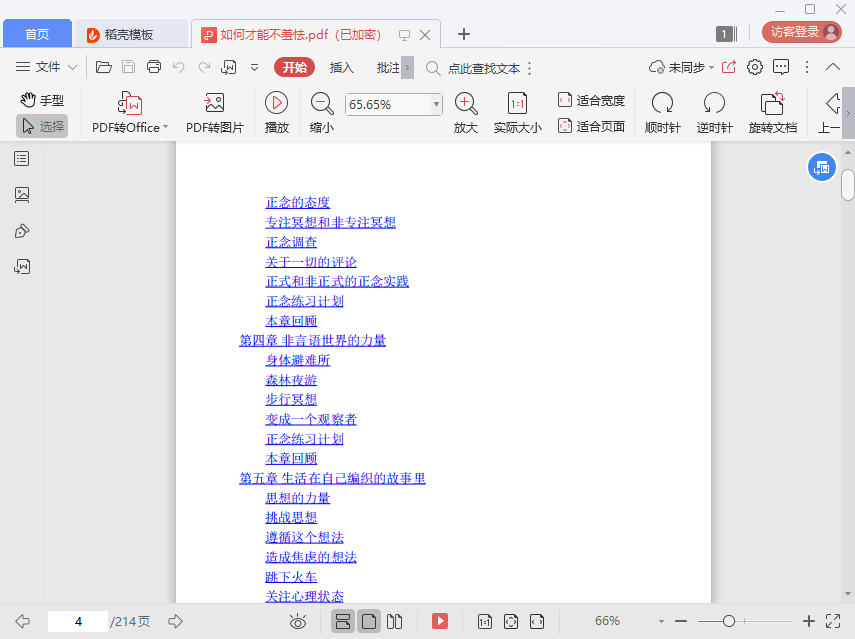
Task: Select 如何才能不羞怯.pdf document tab
Action: tap(316, 34)
